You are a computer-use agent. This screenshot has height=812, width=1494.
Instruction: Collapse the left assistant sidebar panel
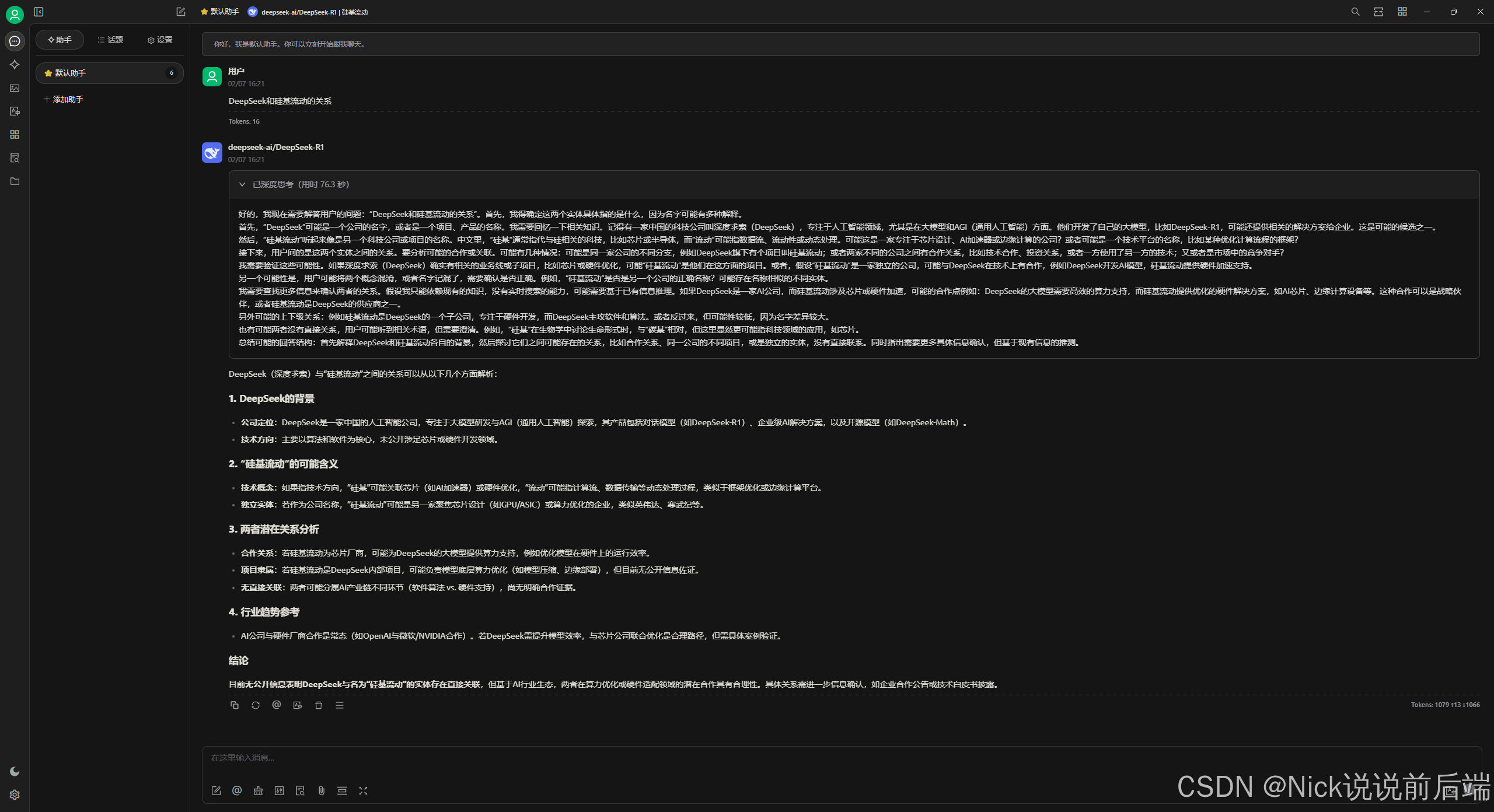coord(39,12)
